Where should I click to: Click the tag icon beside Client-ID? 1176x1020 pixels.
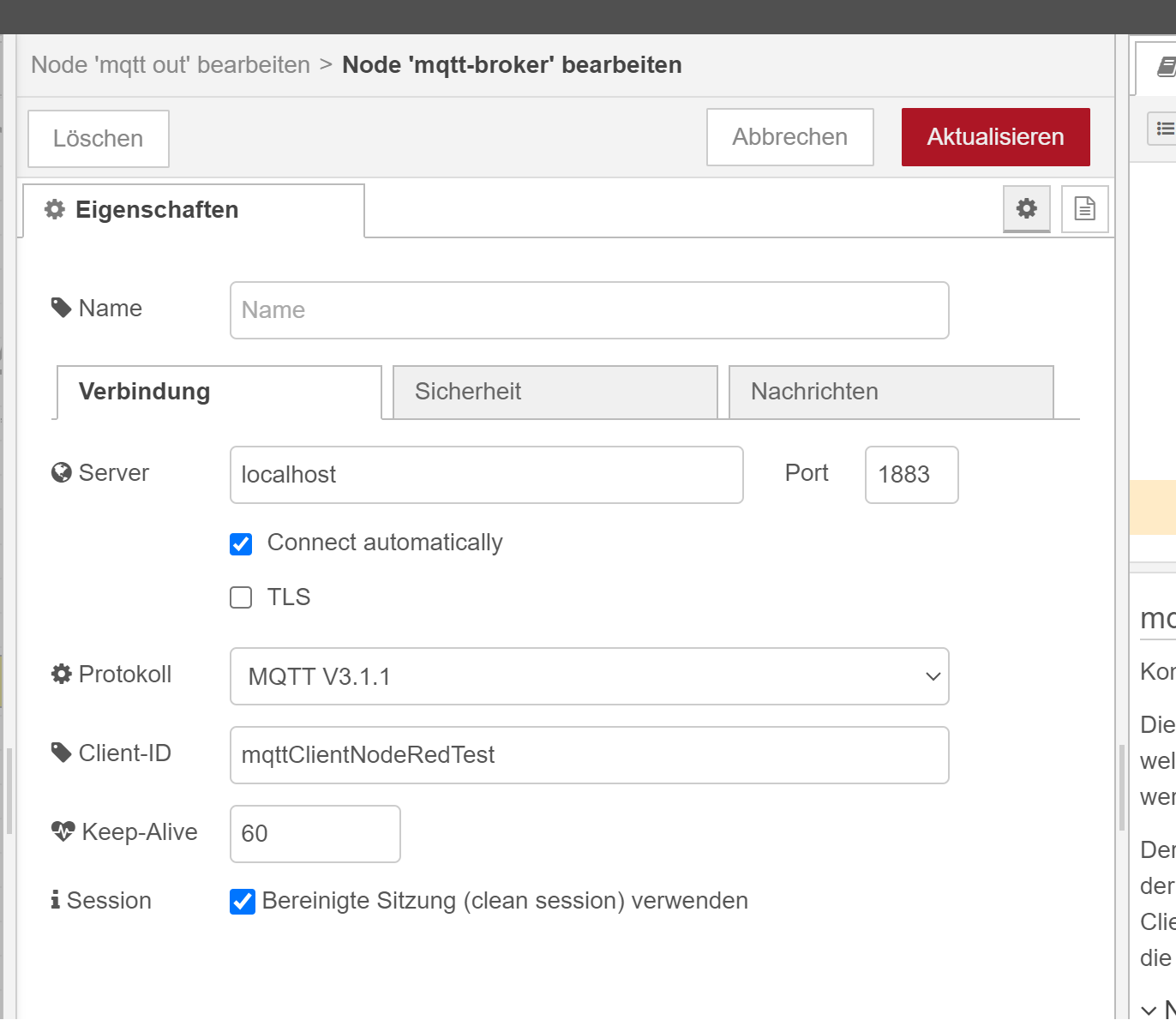(61, 753)
